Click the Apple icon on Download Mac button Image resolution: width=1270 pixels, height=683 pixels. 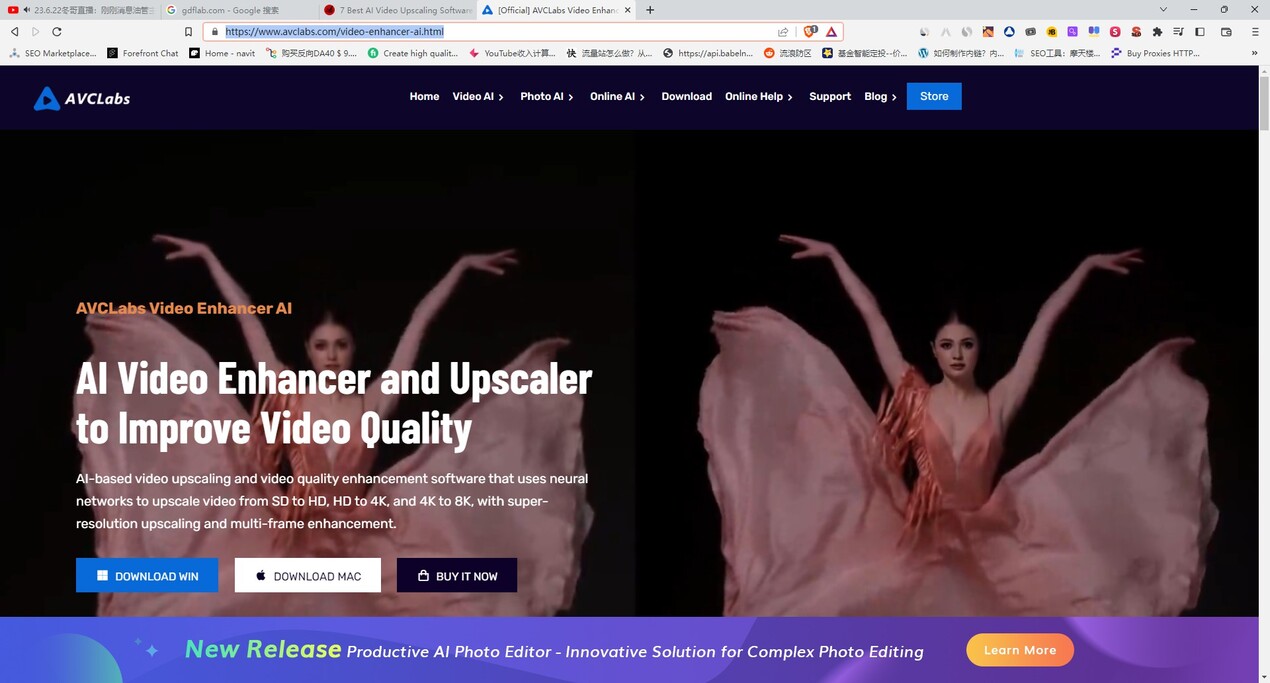point(260,575)
